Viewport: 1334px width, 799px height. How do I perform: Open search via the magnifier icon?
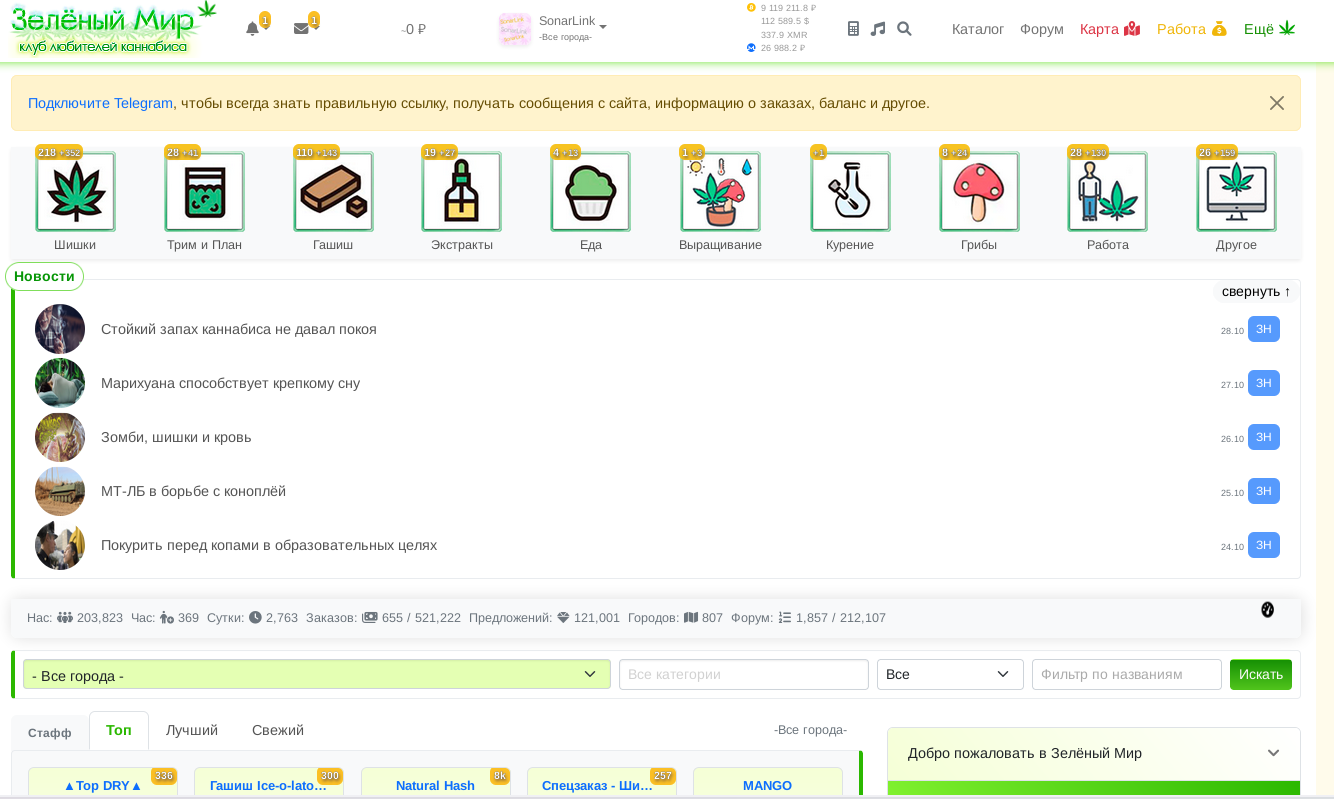click(x=904, y=29)
